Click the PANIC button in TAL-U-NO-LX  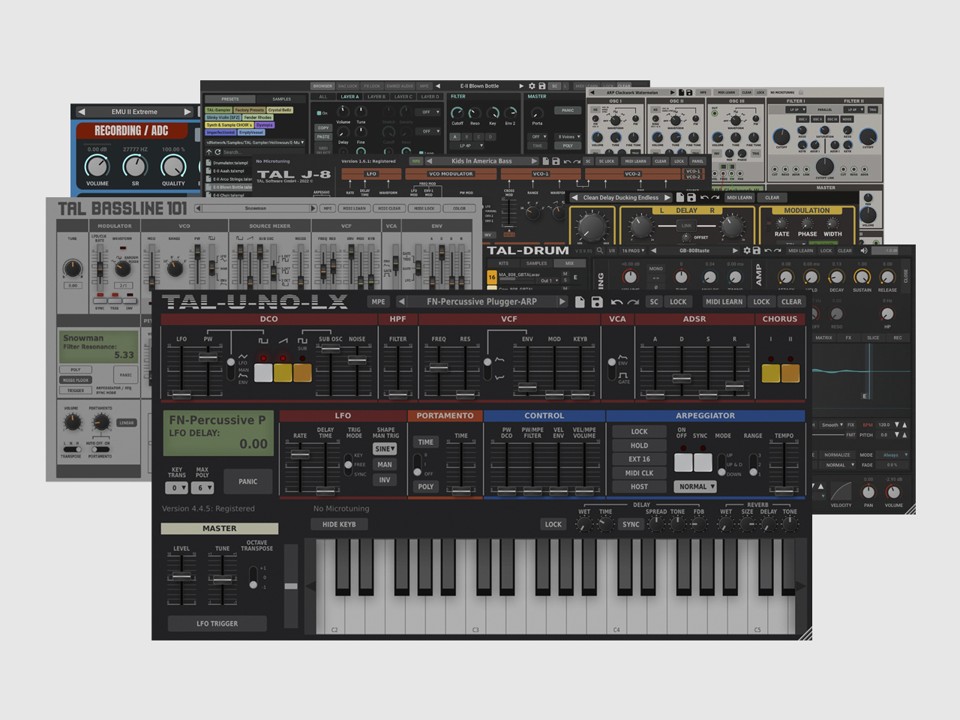click(x=248, y=482)
